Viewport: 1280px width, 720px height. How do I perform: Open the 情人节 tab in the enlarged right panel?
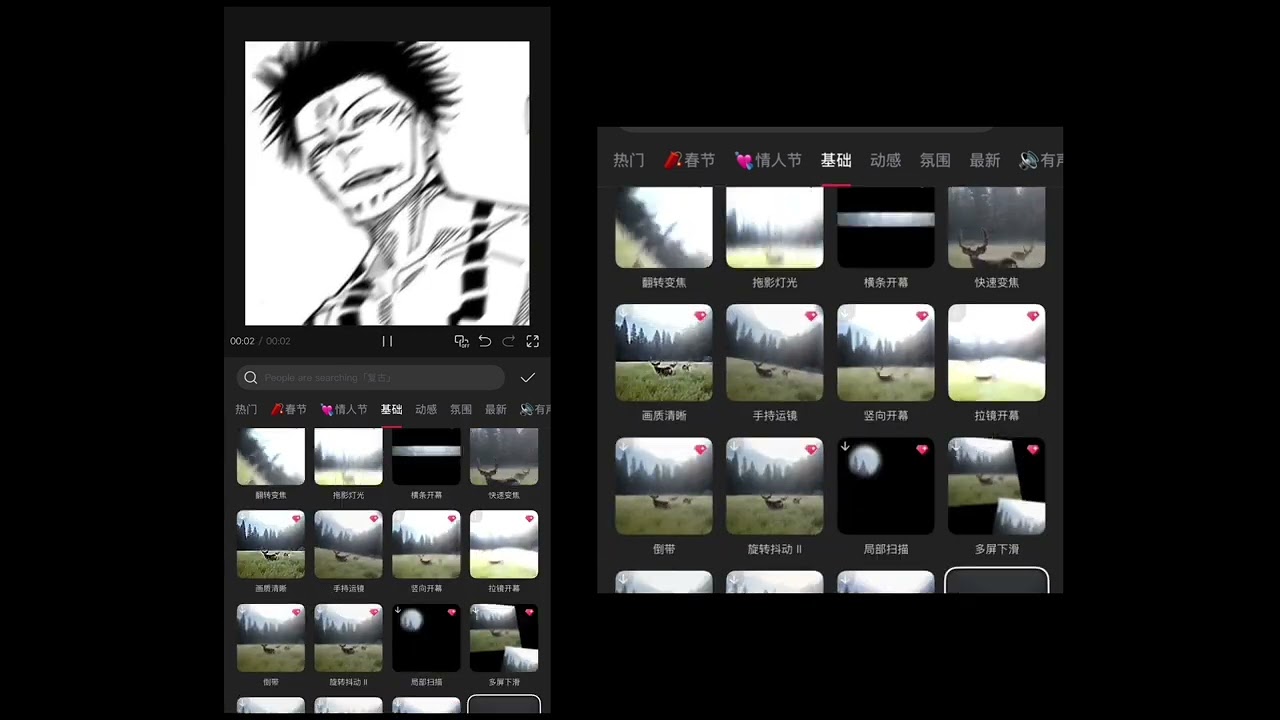click(x=768, y=160)
